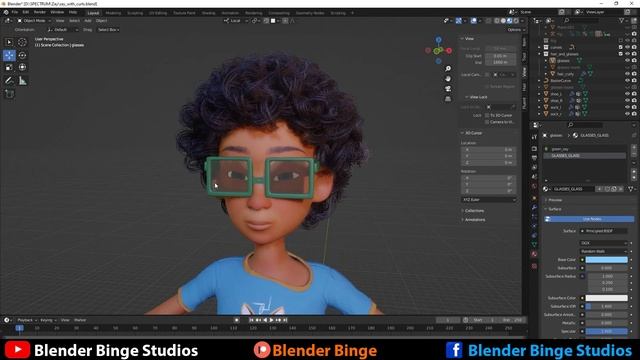
Task: Select the Annotate pencil tool
Action: tap(9, 81)
